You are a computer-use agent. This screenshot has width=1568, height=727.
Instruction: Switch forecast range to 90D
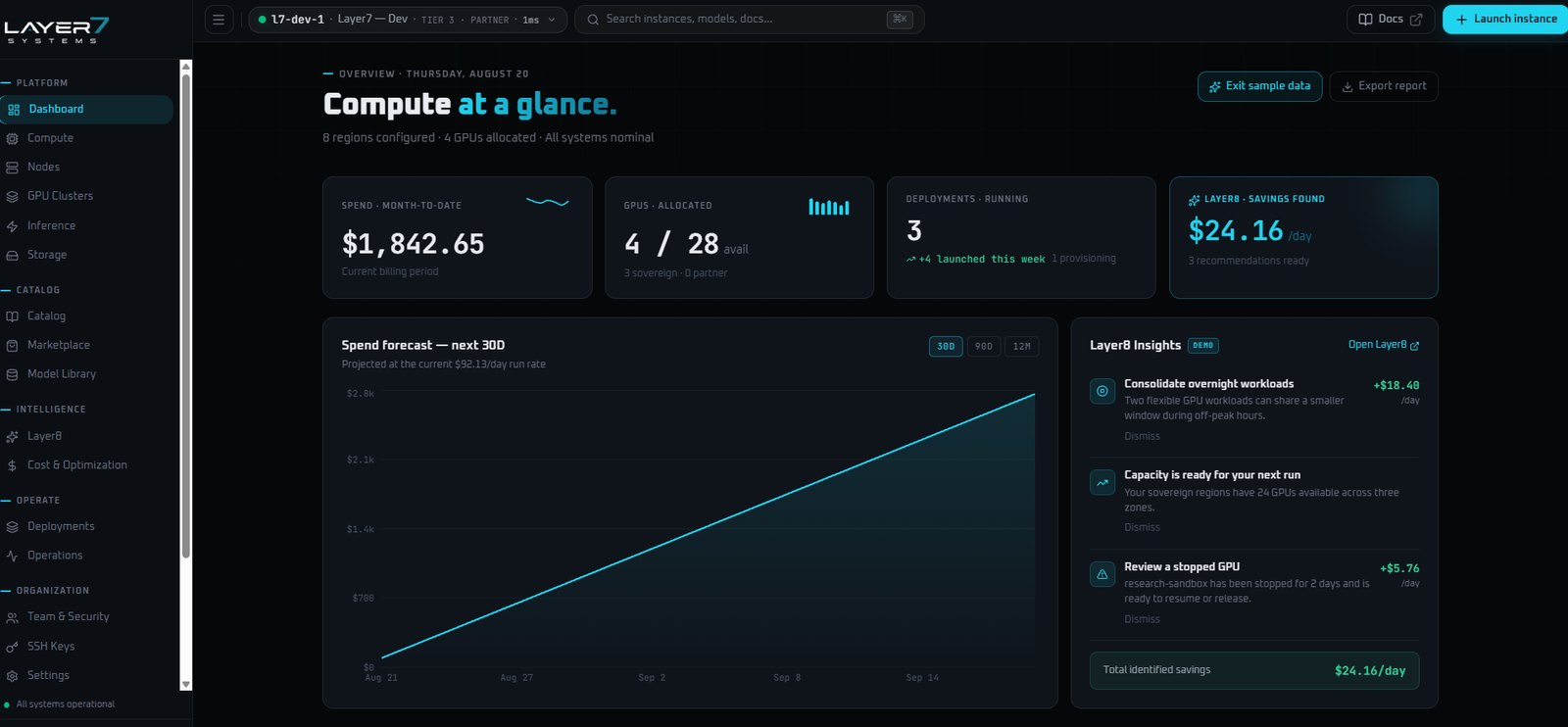tap(984, 346)
